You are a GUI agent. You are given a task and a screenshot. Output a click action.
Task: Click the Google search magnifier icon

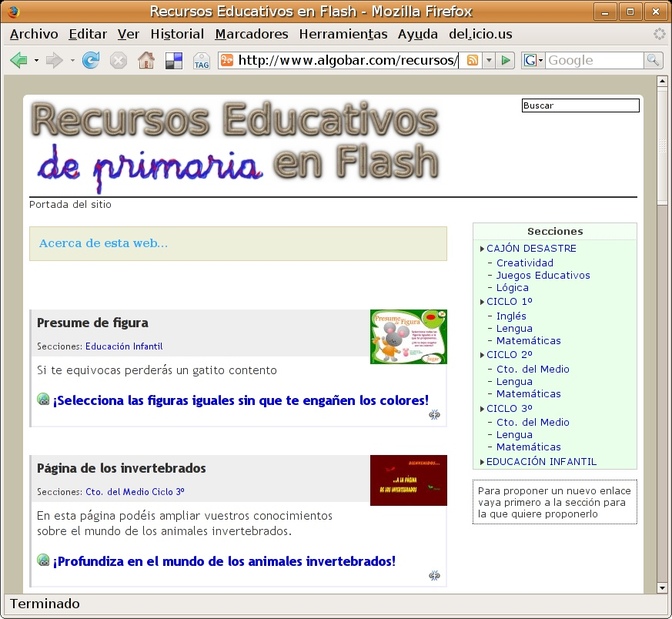pyautogui.click(x=653, y=60)
